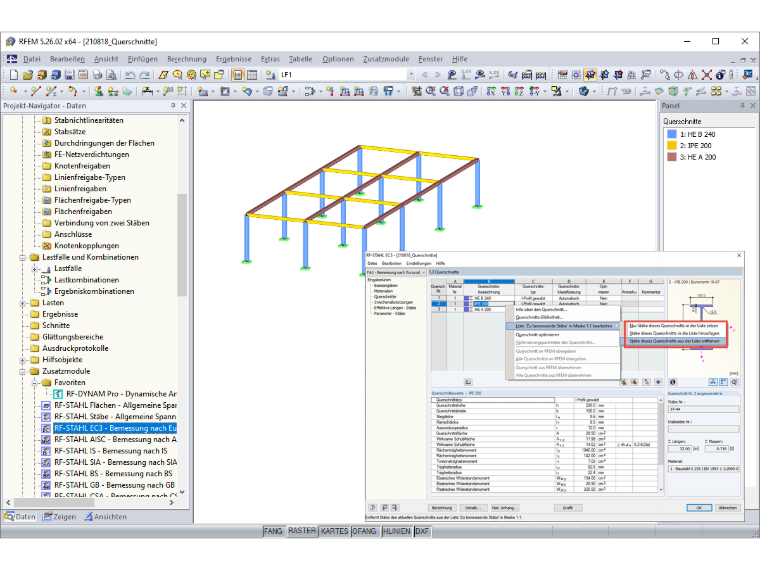Click the red X cross toolbar icon

[707, 75]
